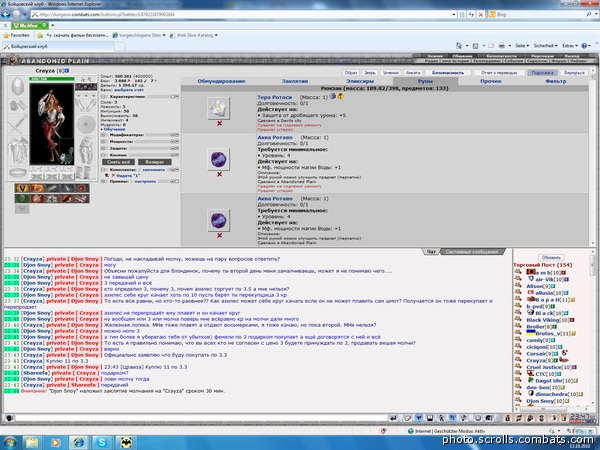Click the Отчет о переводах button
600x450 pixels.
499,72
